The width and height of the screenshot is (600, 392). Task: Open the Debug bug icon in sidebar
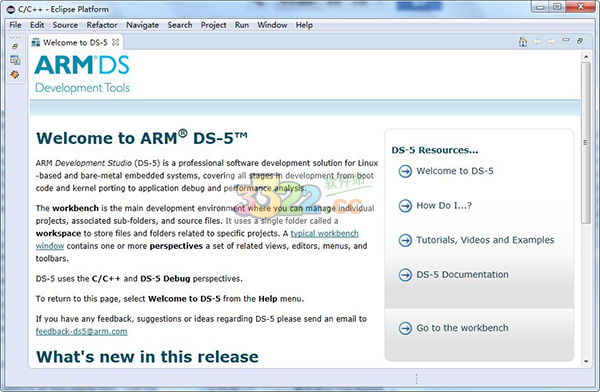tap(15, 74)
